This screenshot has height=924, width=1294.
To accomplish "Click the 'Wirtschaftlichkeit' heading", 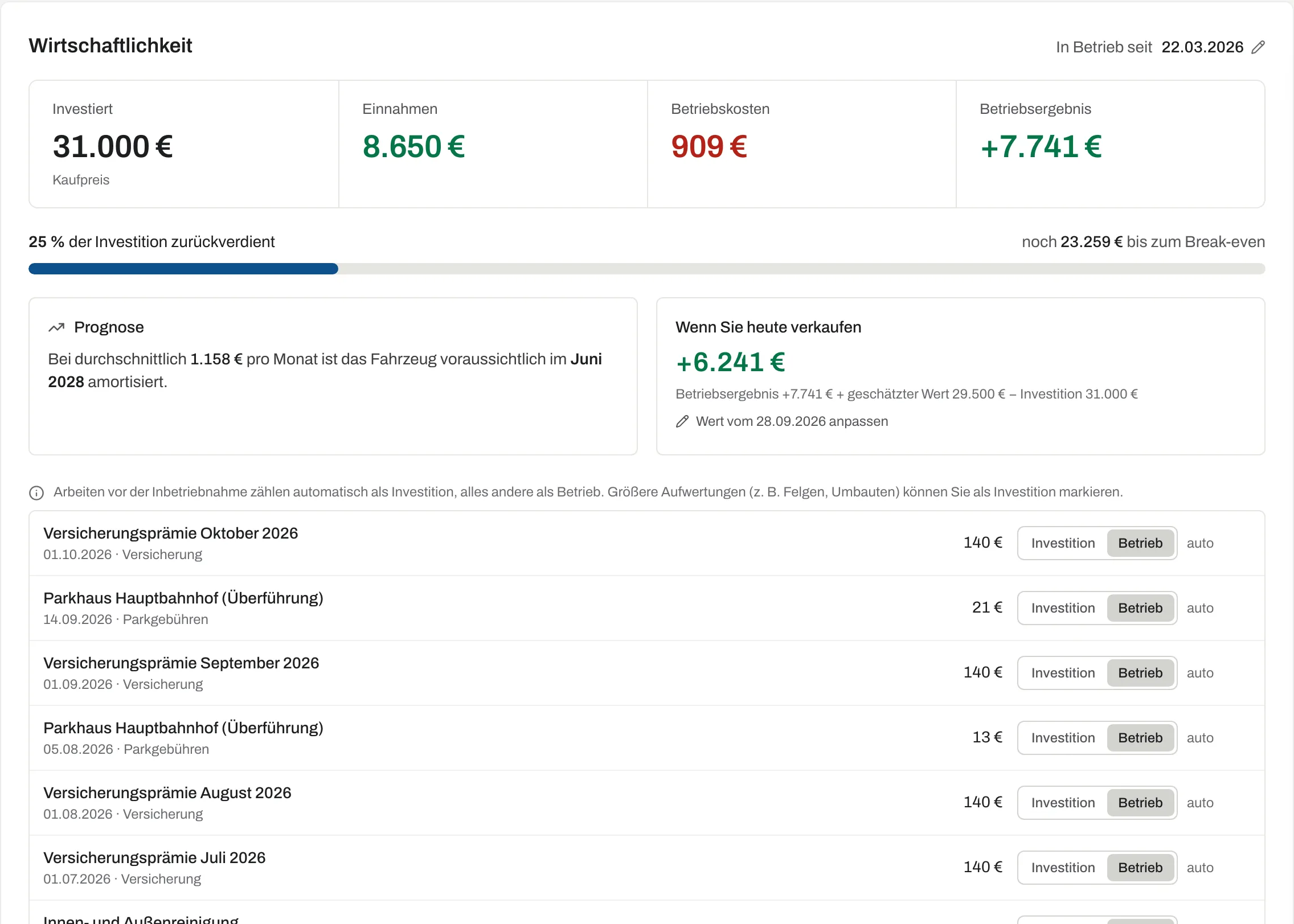I will coord(110,46).
